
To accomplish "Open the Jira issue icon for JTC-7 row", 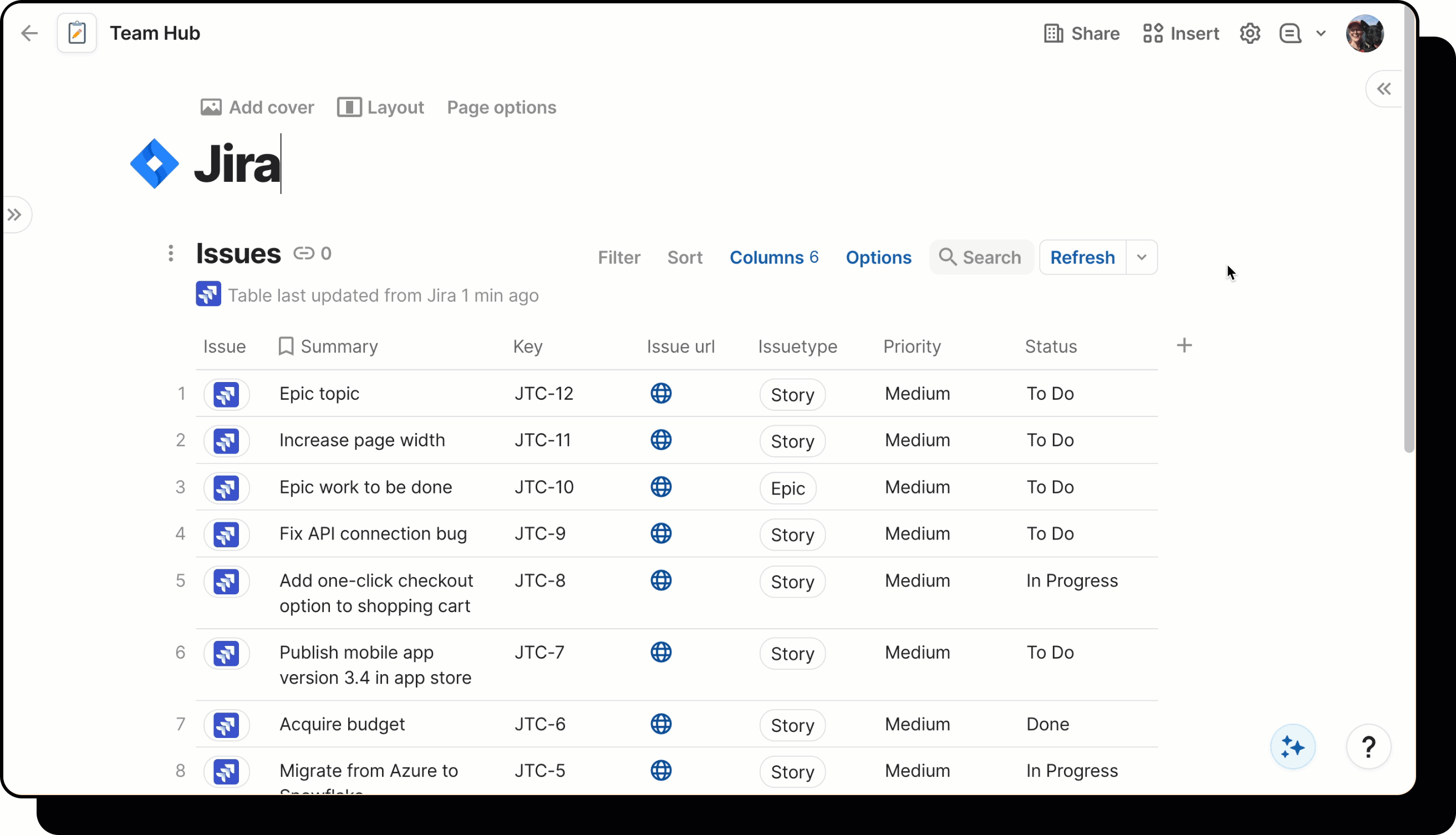I will pyautogui.click(x=227, y=653).
